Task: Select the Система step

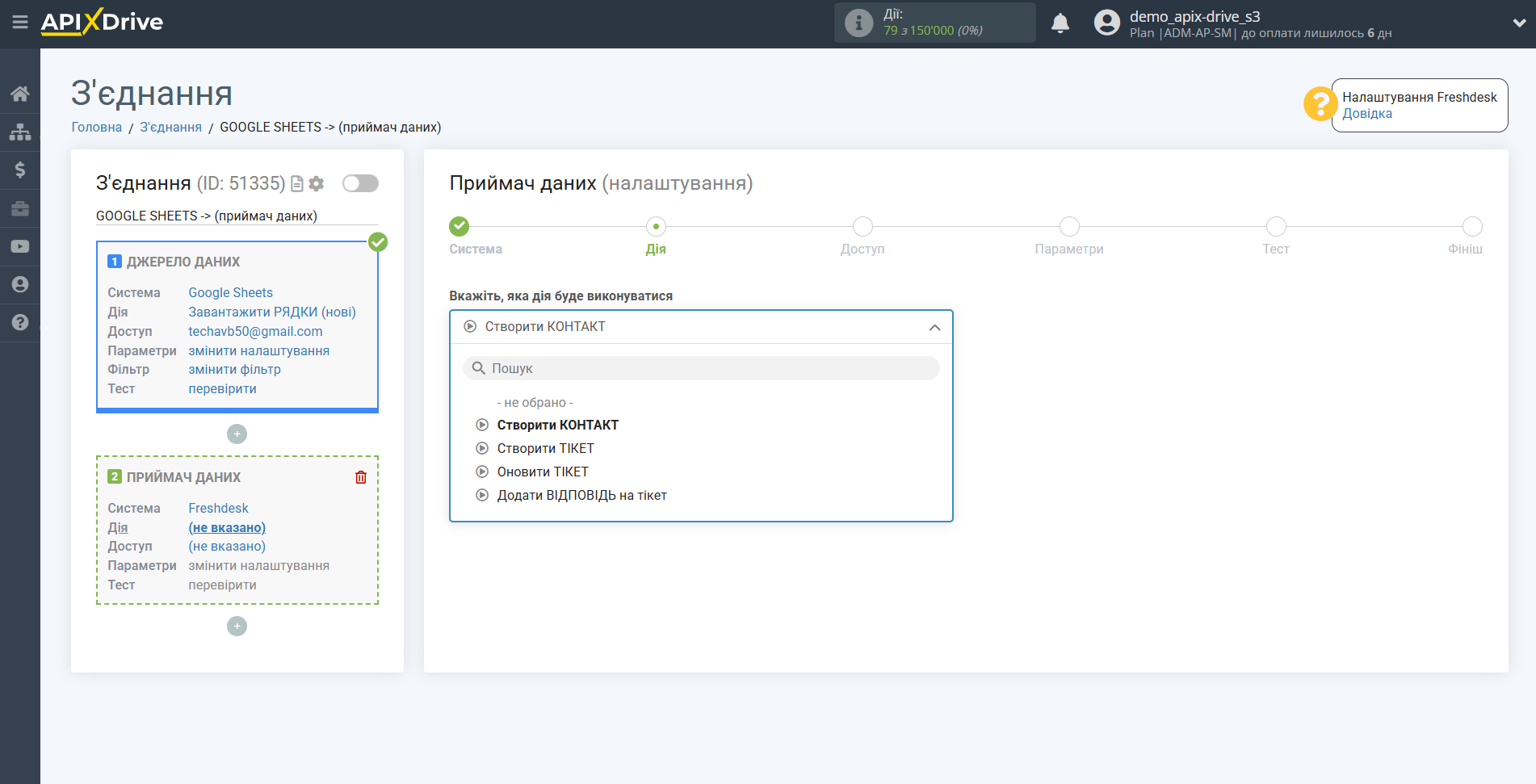Action: click(460, 227)
